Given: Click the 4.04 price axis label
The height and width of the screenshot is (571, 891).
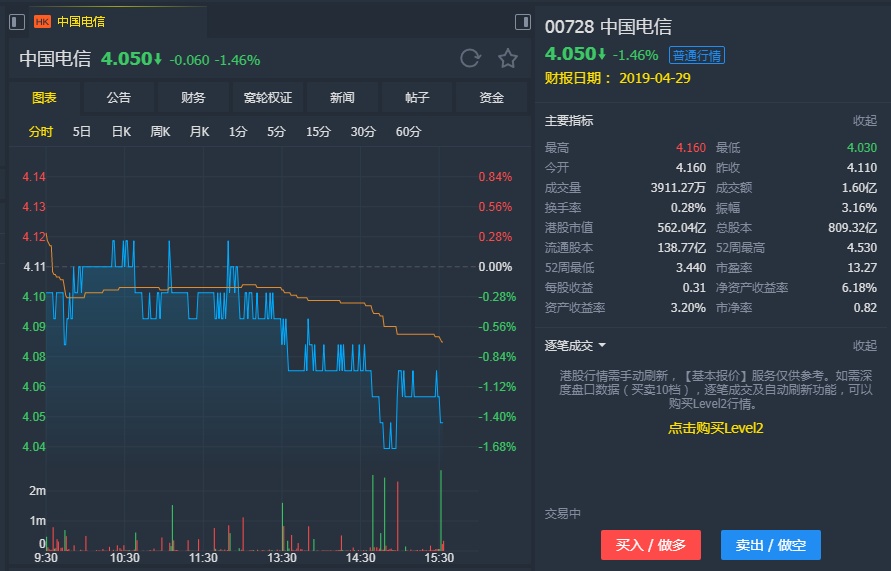Looking at the screenshot, I should click(x=34, y=447).
